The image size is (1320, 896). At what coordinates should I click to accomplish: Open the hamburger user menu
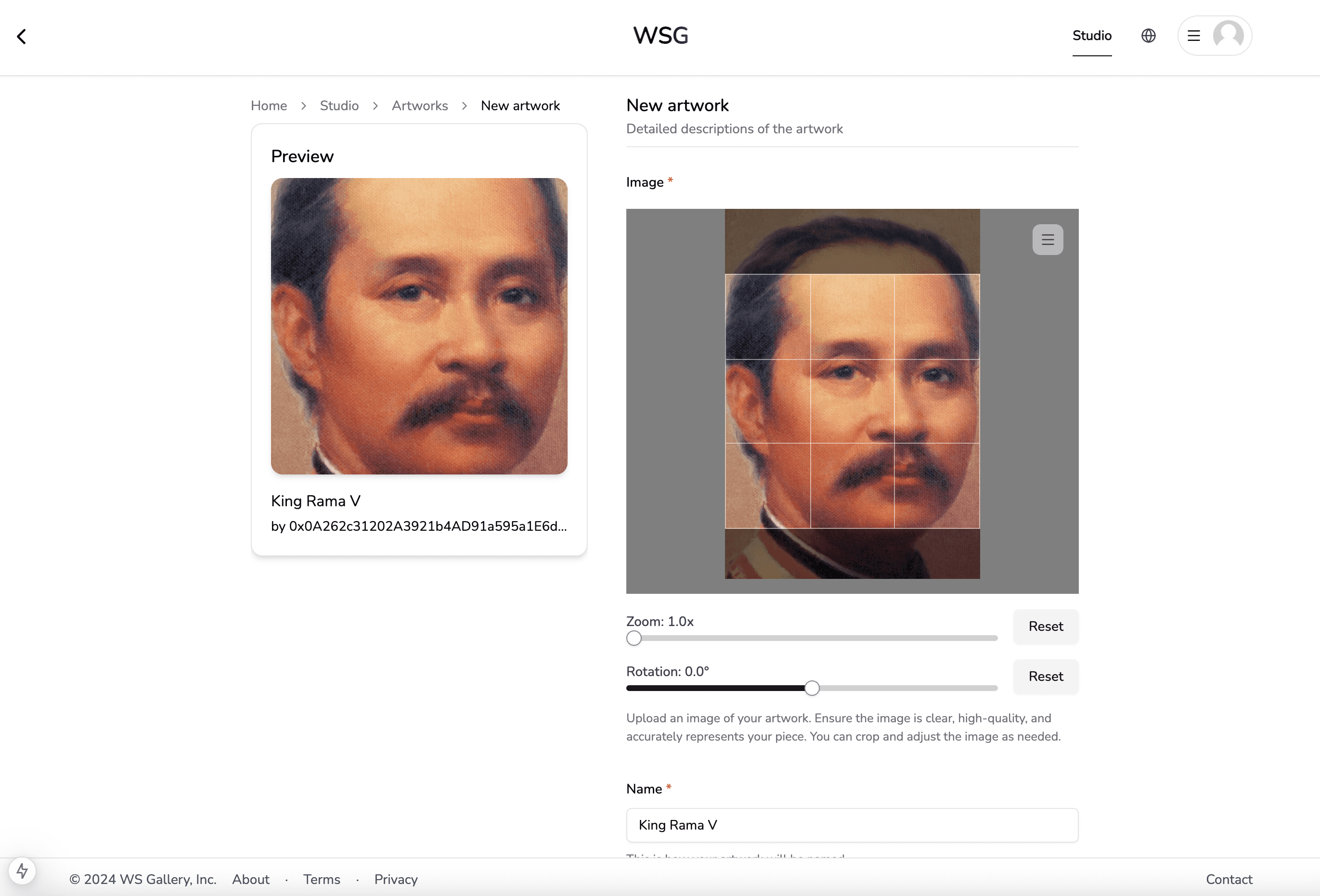(x=1193, y=36)
